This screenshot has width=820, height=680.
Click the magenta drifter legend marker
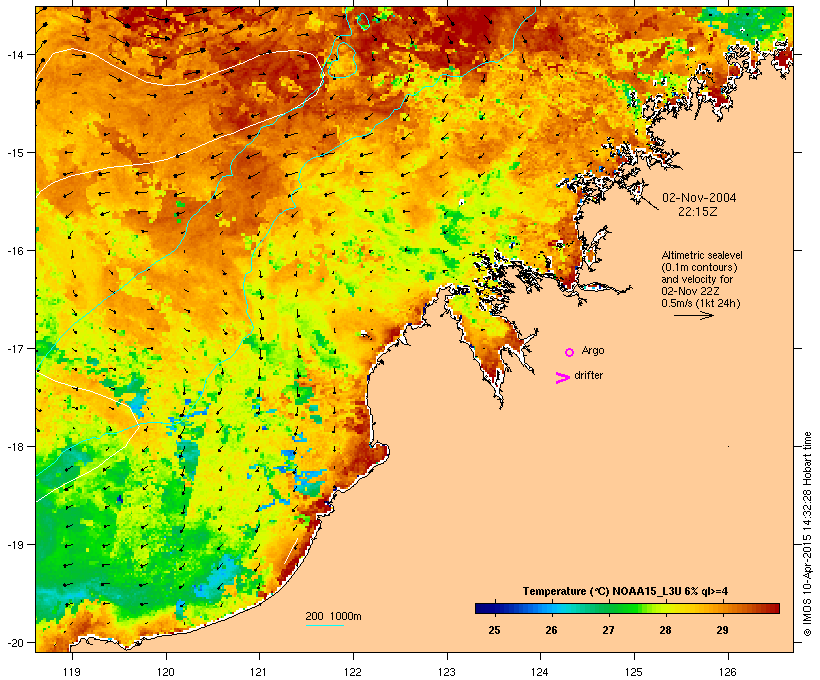pyautogui.click(x=563, y=378)
